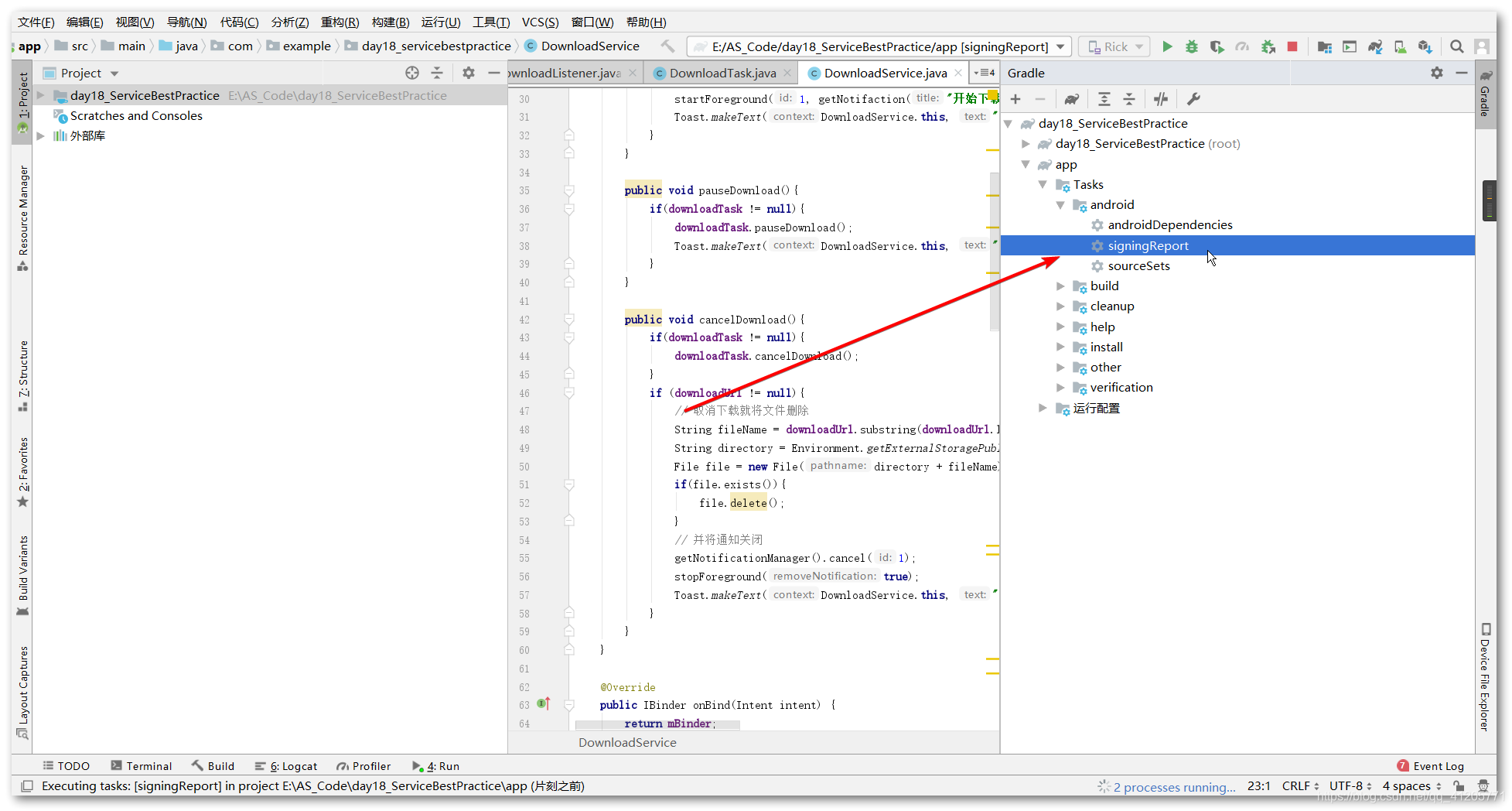Run with coverage icon in toolbar
The width and height of the screenshot is (1512, 811).
(1217, 46)
